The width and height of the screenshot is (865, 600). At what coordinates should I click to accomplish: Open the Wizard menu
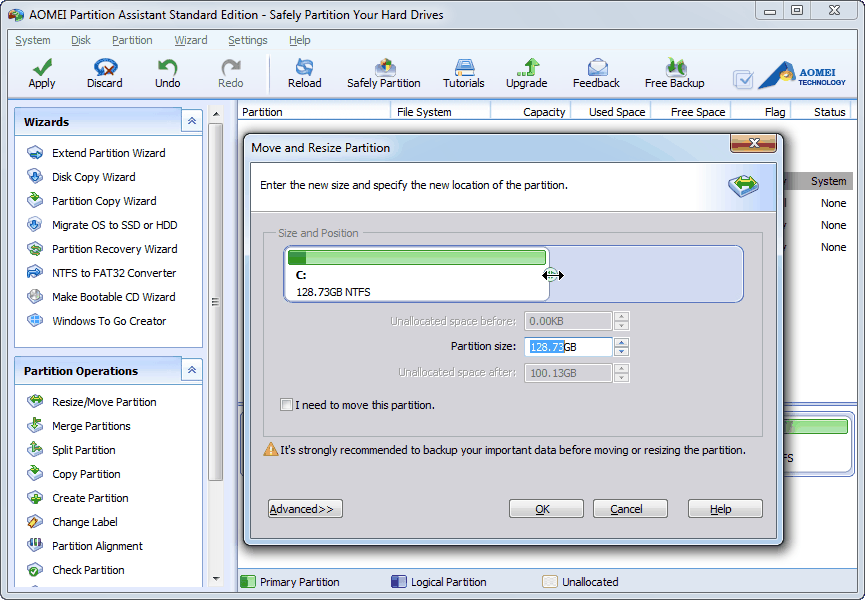point(191,40)
